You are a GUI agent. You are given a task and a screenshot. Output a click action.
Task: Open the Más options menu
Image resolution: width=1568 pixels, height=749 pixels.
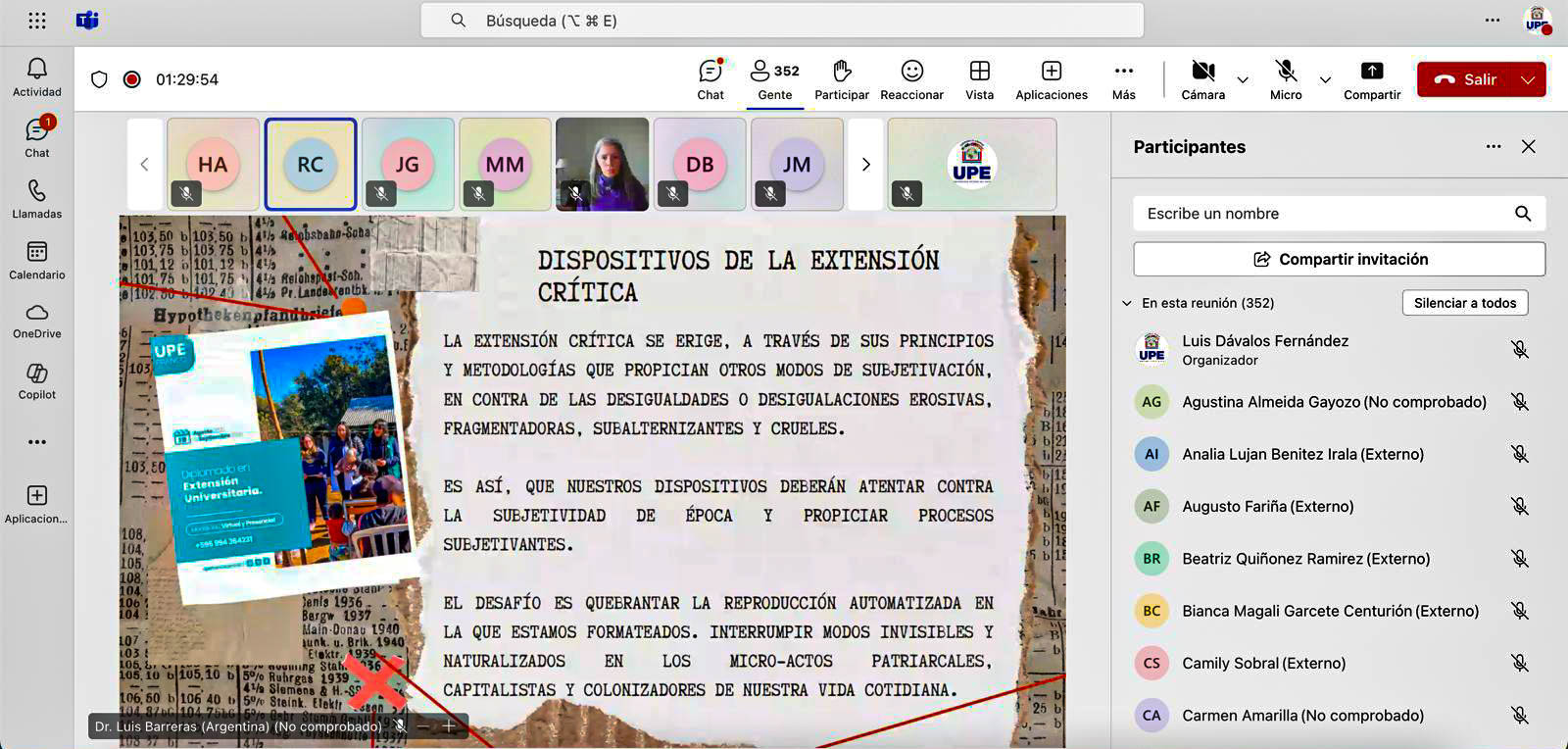pos(1124,79)
